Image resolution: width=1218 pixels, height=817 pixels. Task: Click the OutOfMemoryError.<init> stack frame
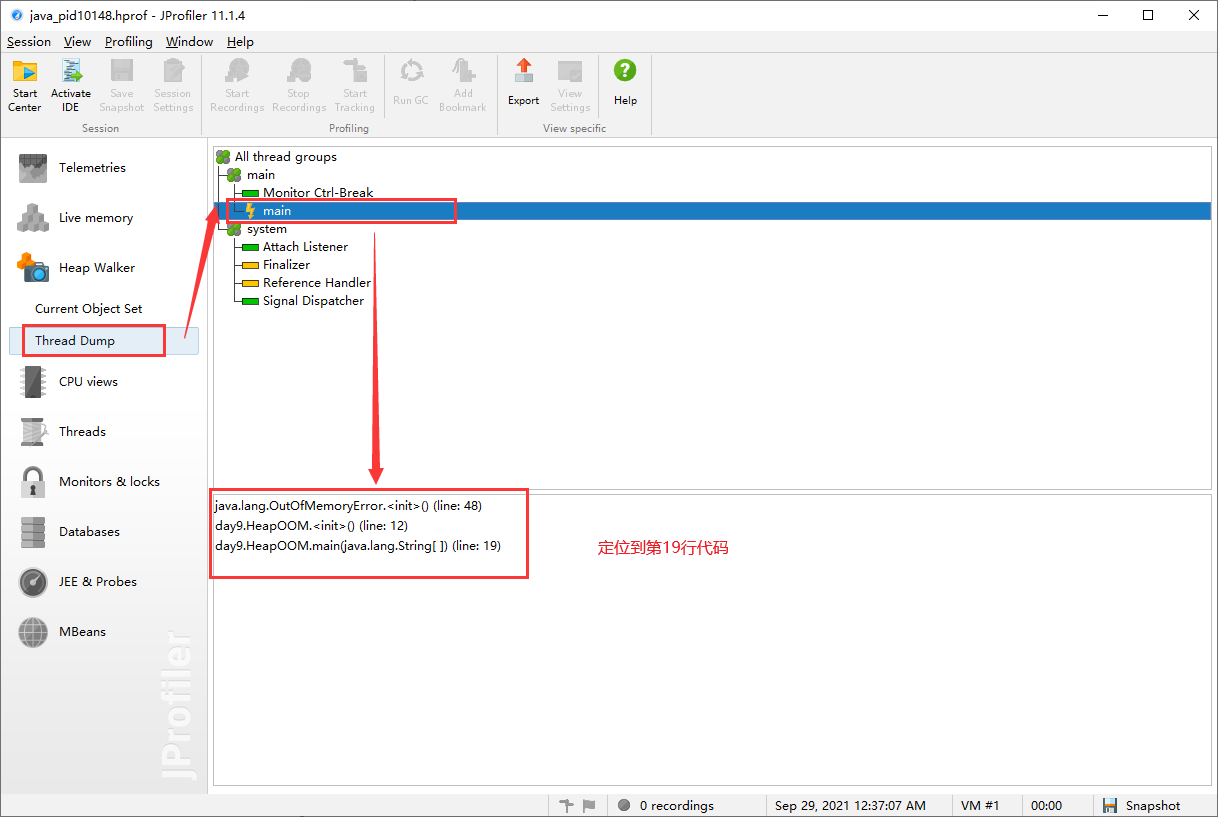(348, 506)
